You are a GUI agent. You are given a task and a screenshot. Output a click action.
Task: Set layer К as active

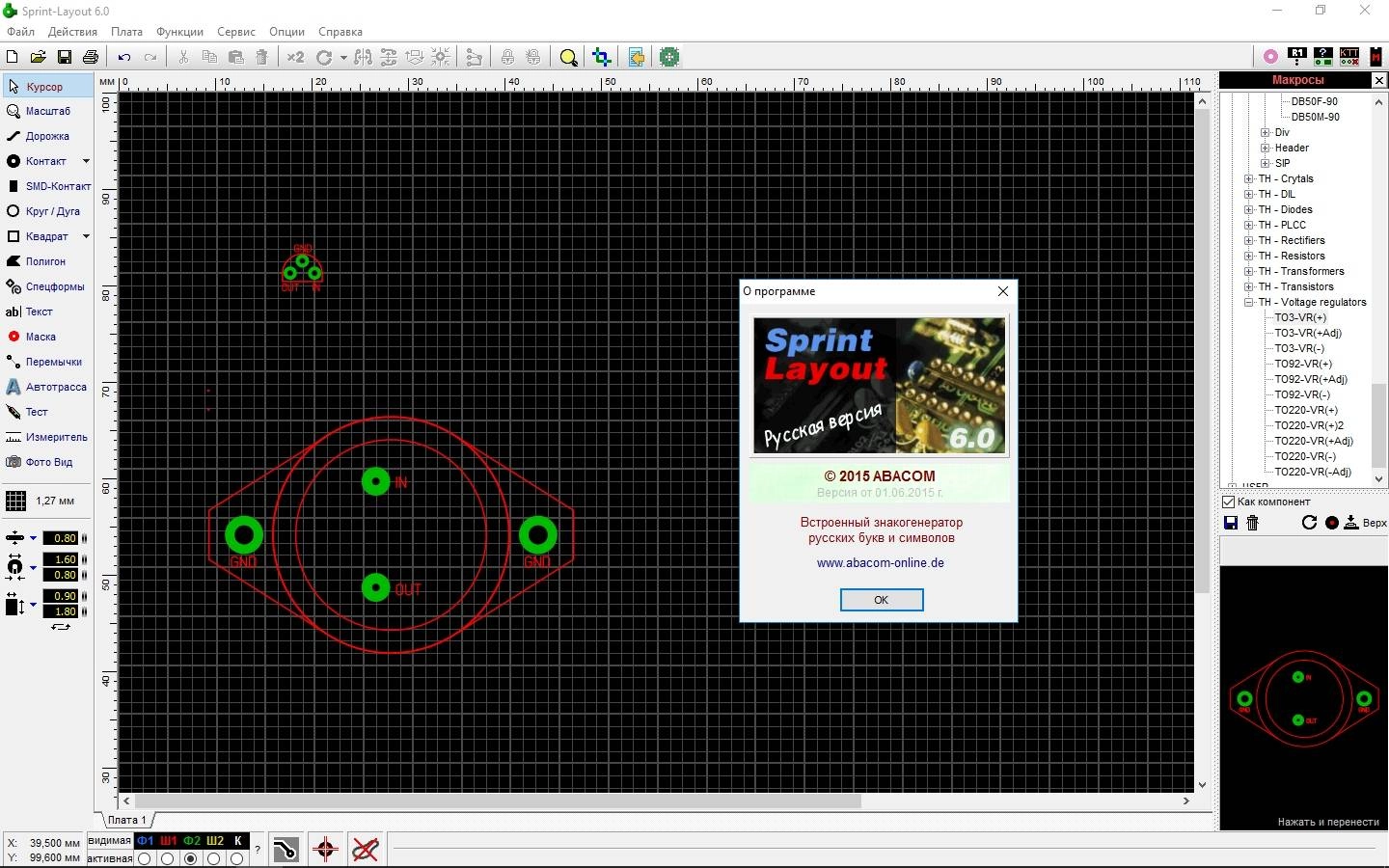(237, 858)
